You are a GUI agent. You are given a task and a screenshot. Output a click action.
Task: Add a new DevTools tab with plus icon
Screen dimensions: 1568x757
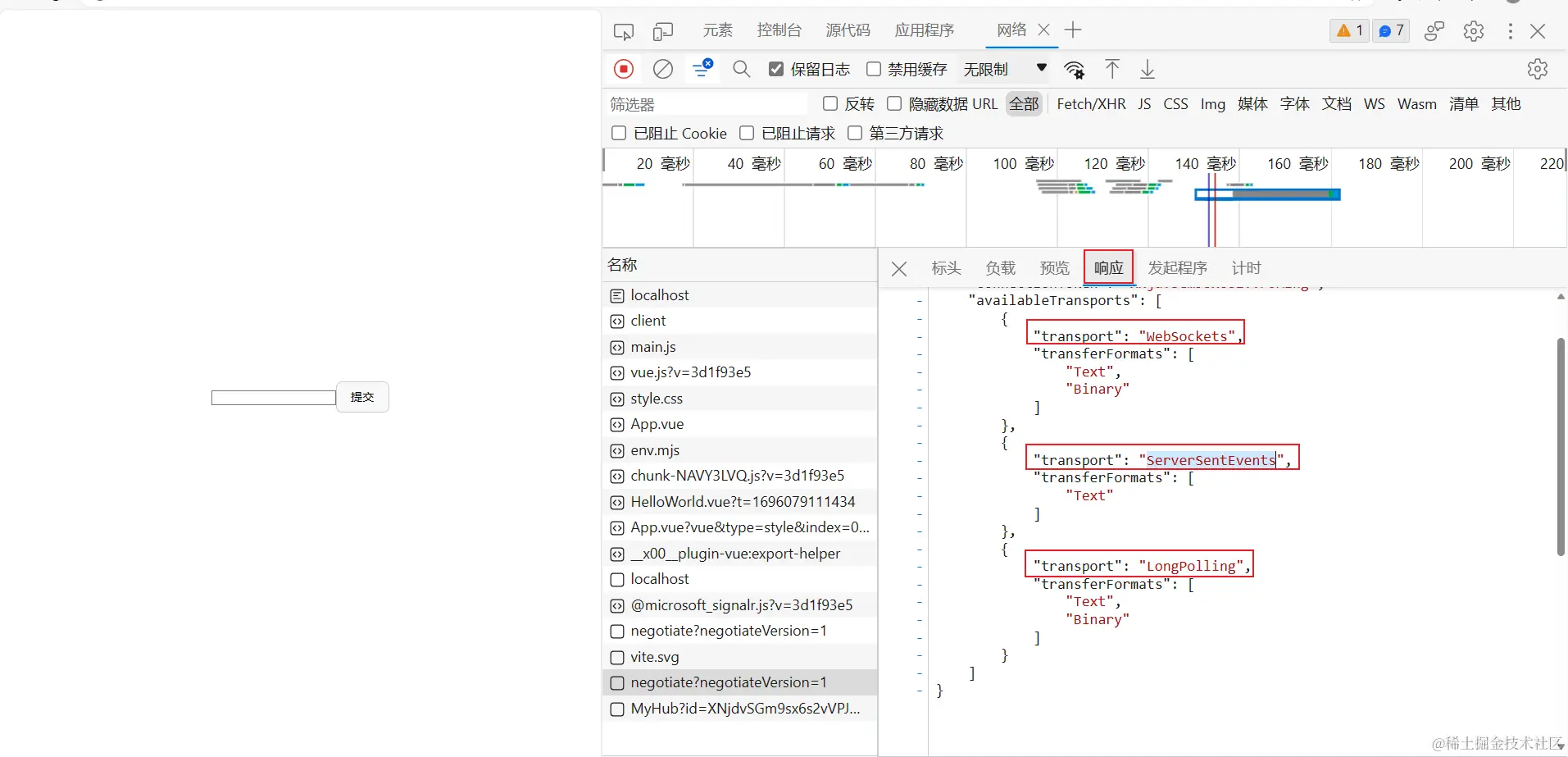[1073, 30]
